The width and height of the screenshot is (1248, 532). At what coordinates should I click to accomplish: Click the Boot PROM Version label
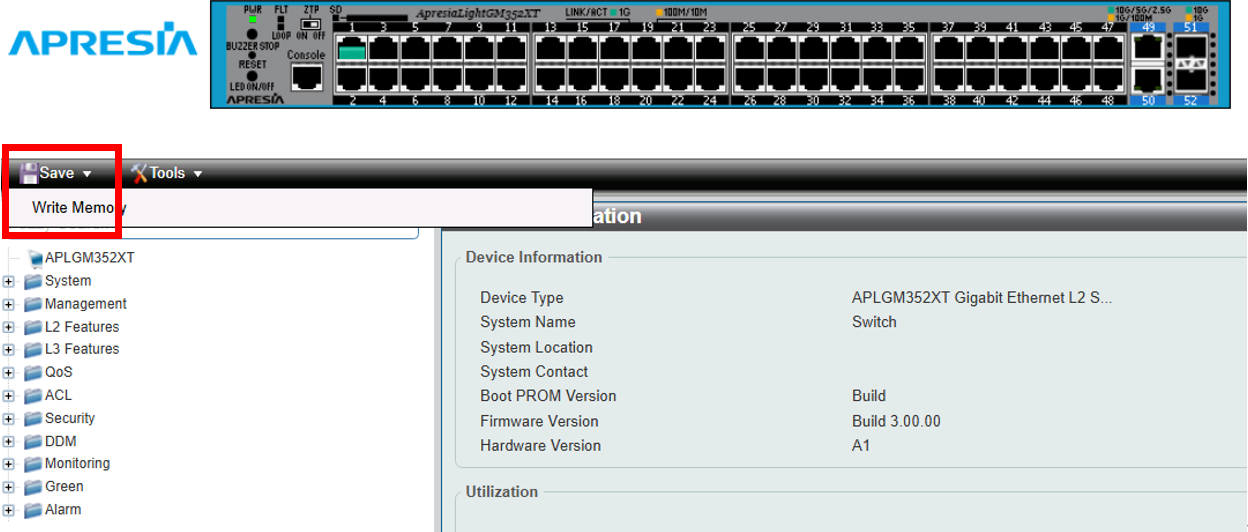point(548,396)
